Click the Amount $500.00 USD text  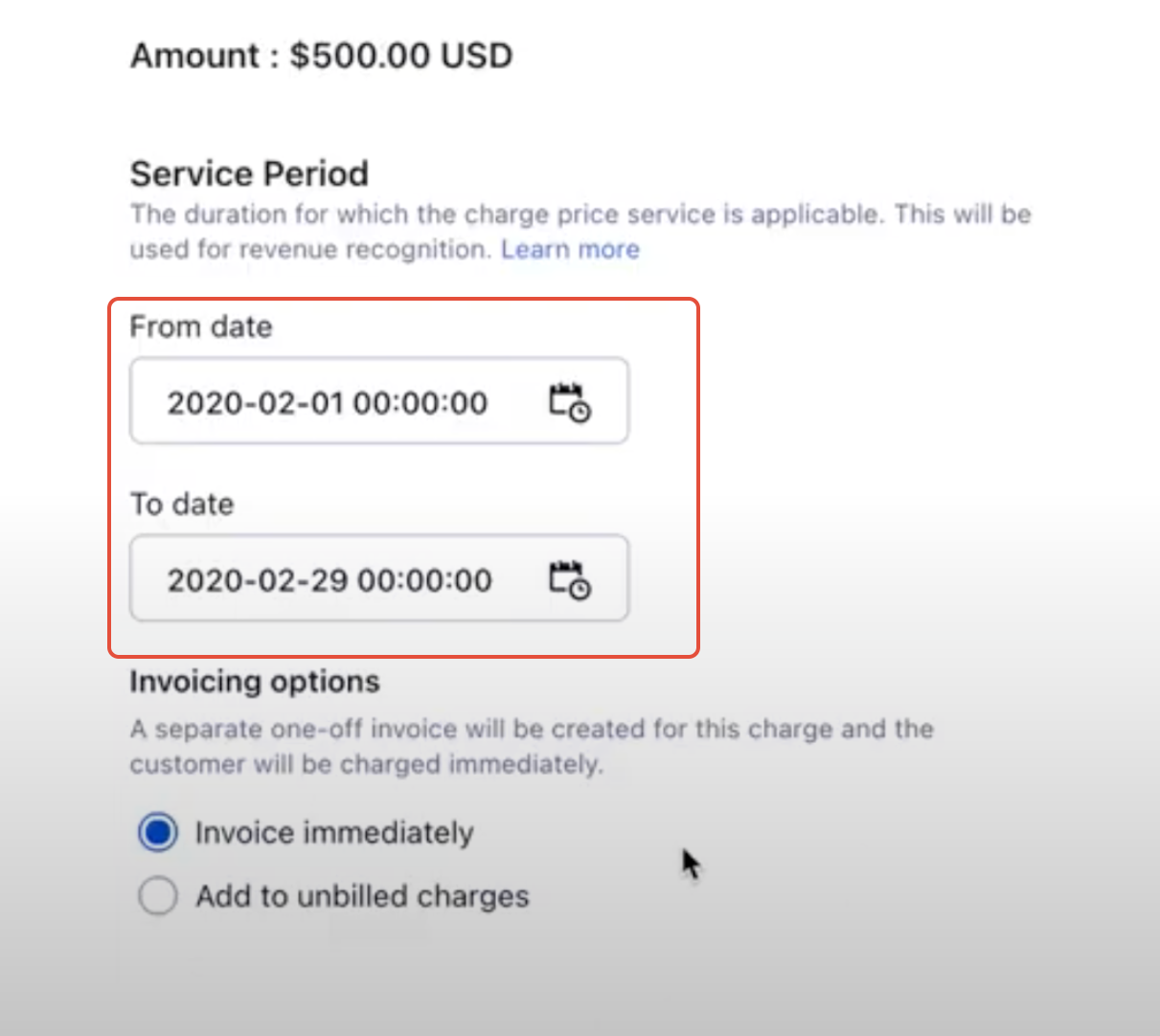(x=322, y=56)
